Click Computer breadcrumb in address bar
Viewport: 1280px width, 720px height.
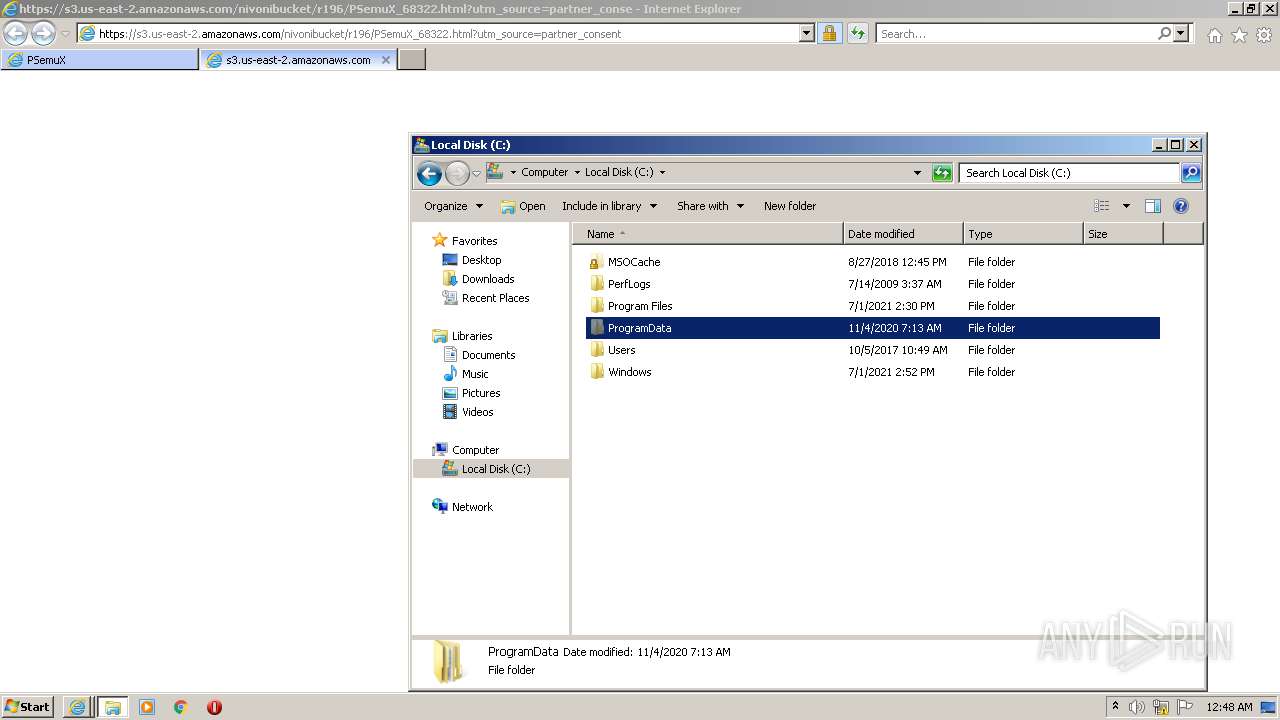coord(544,172)
